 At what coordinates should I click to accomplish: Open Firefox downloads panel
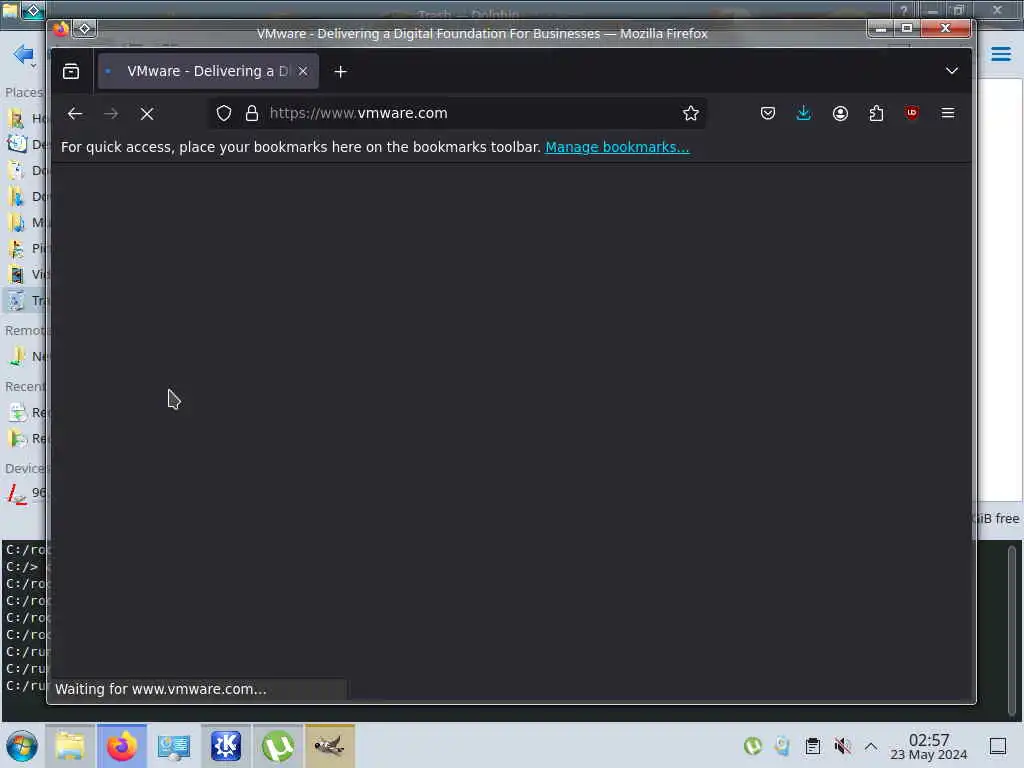pyautogui.click(x=804, y=113)
